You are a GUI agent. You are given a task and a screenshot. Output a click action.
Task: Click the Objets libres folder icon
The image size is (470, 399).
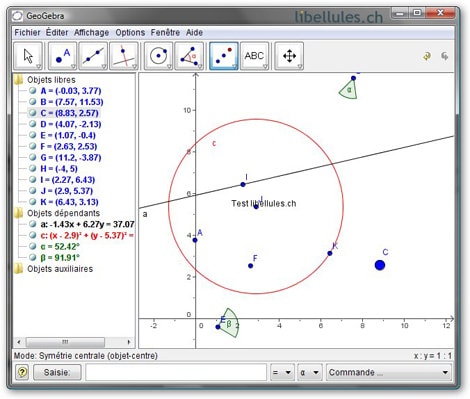[x=19, y=80]
